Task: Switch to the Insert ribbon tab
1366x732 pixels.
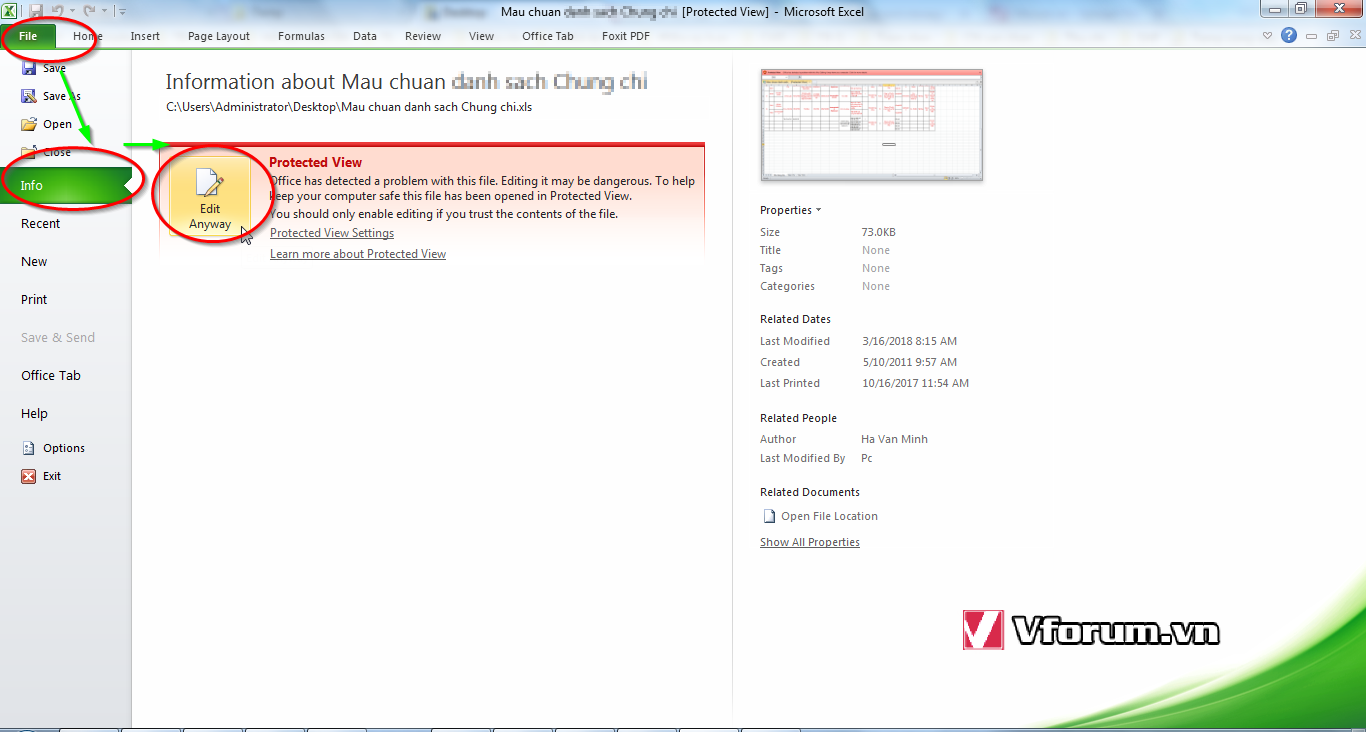Action: click(x=145, y=36)
